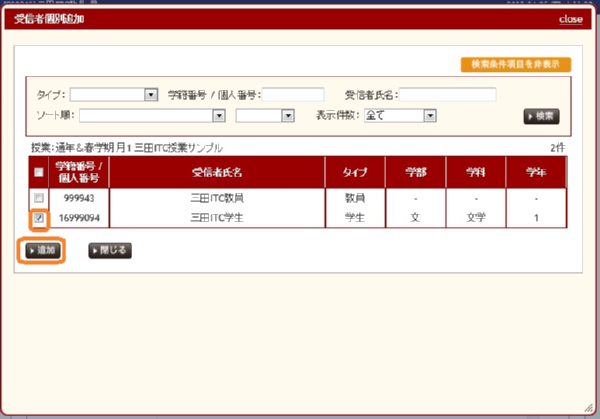
Task: Click the 受信者氏名 column header
Action: click(217, 172)
